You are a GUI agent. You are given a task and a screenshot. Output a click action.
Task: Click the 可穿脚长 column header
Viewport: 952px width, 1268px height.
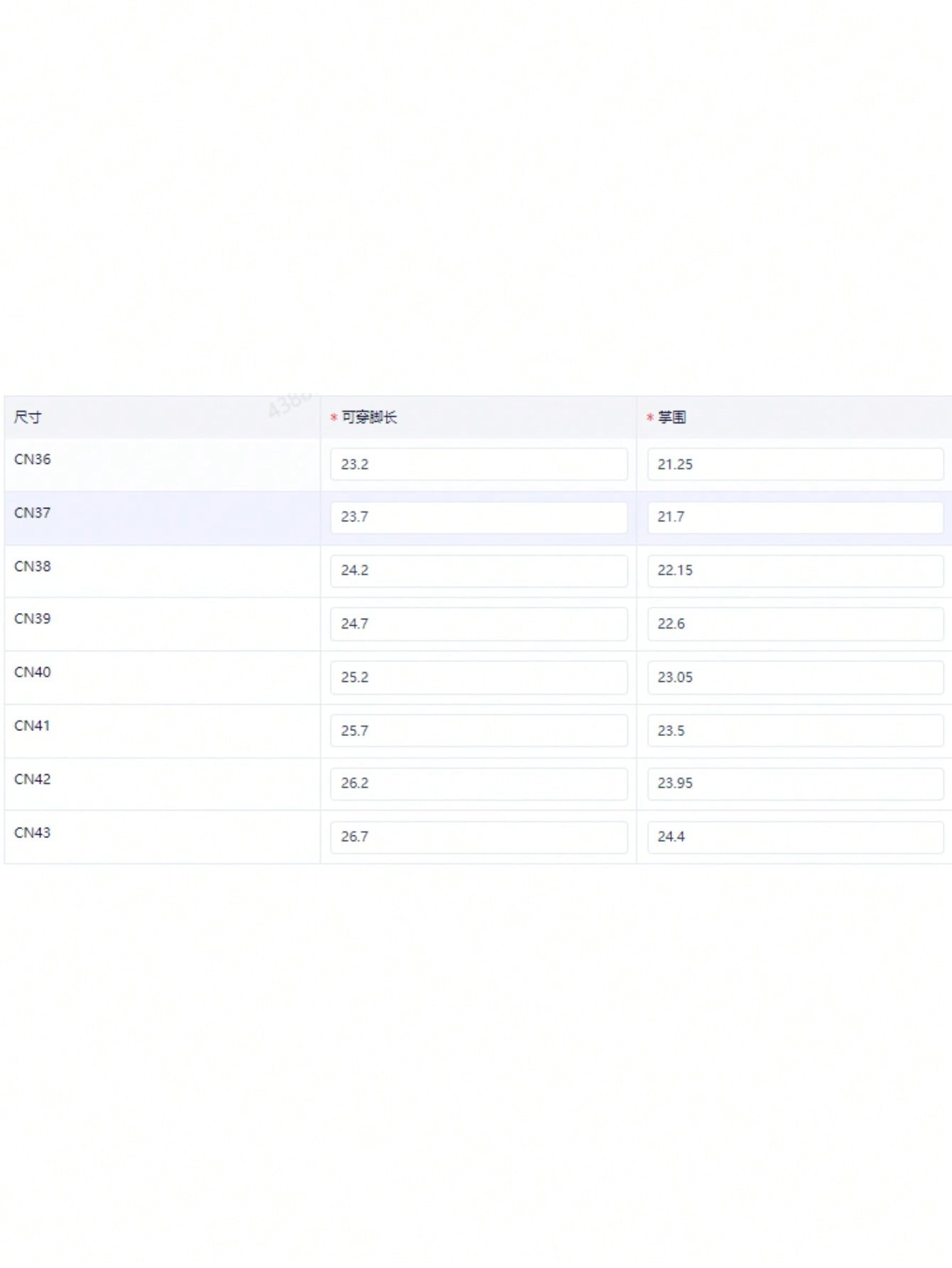pyautogui.click(x=369, y=417)
